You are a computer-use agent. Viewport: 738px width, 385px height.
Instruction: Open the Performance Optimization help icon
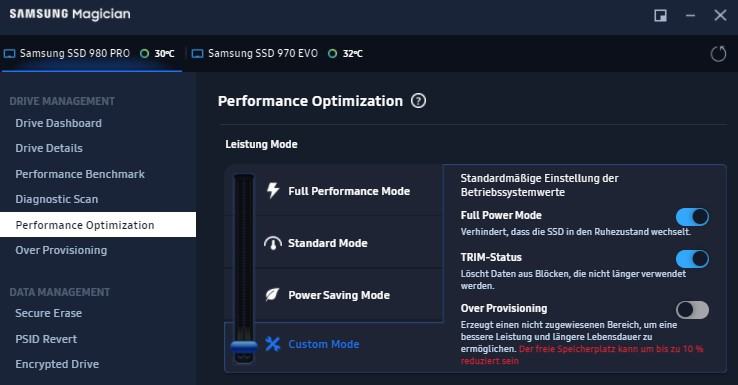pyautogui.click(x=418, y=101)
